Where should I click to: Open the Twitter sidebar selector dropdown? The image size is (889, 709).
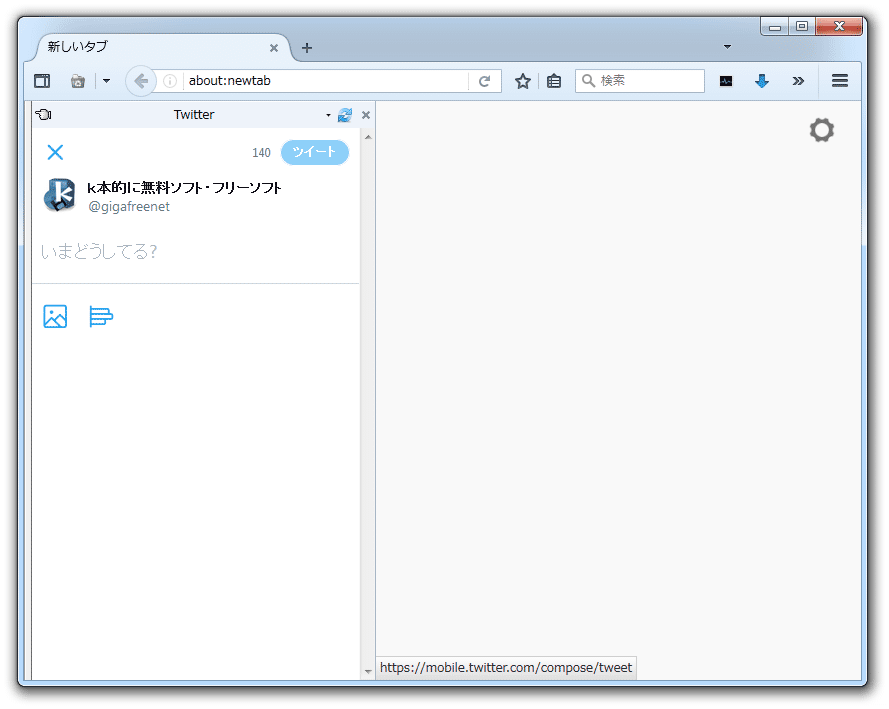pyautogui.click(x=328, y=115)
